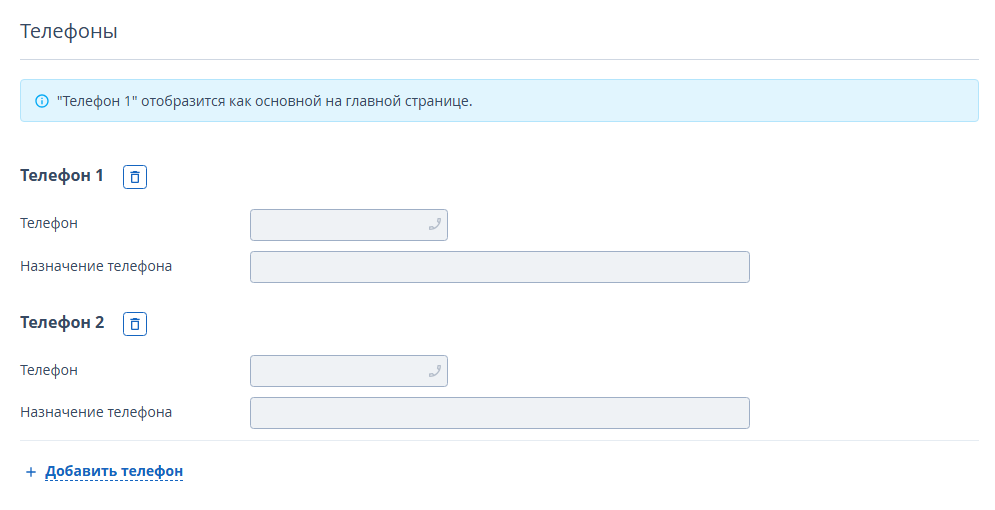
Task: Click the info icon in the blue notice
Action: tap(42, 101)
